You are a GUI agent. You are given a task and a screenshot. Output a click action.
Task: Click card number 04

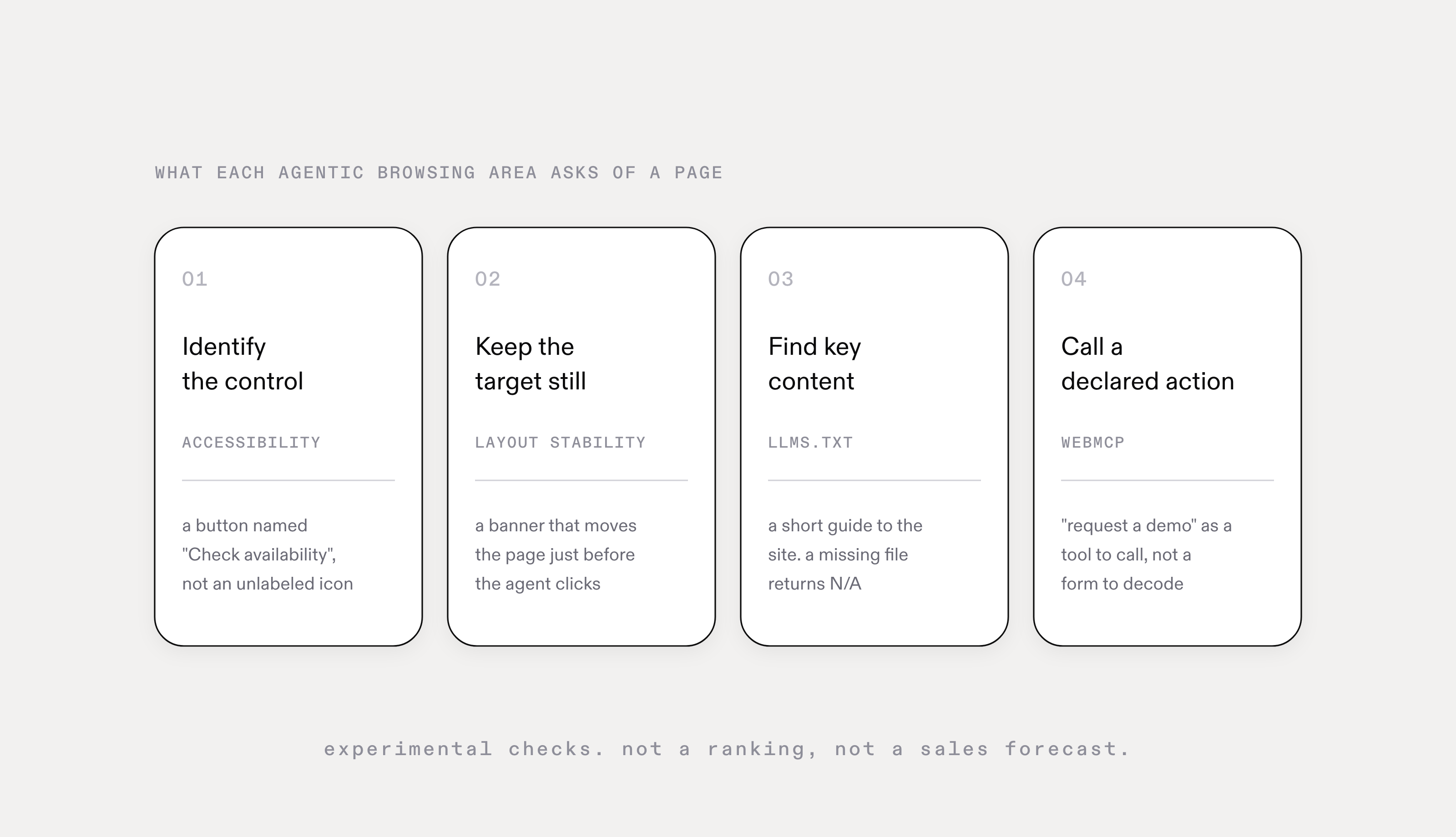click(x=1074, y=279)
